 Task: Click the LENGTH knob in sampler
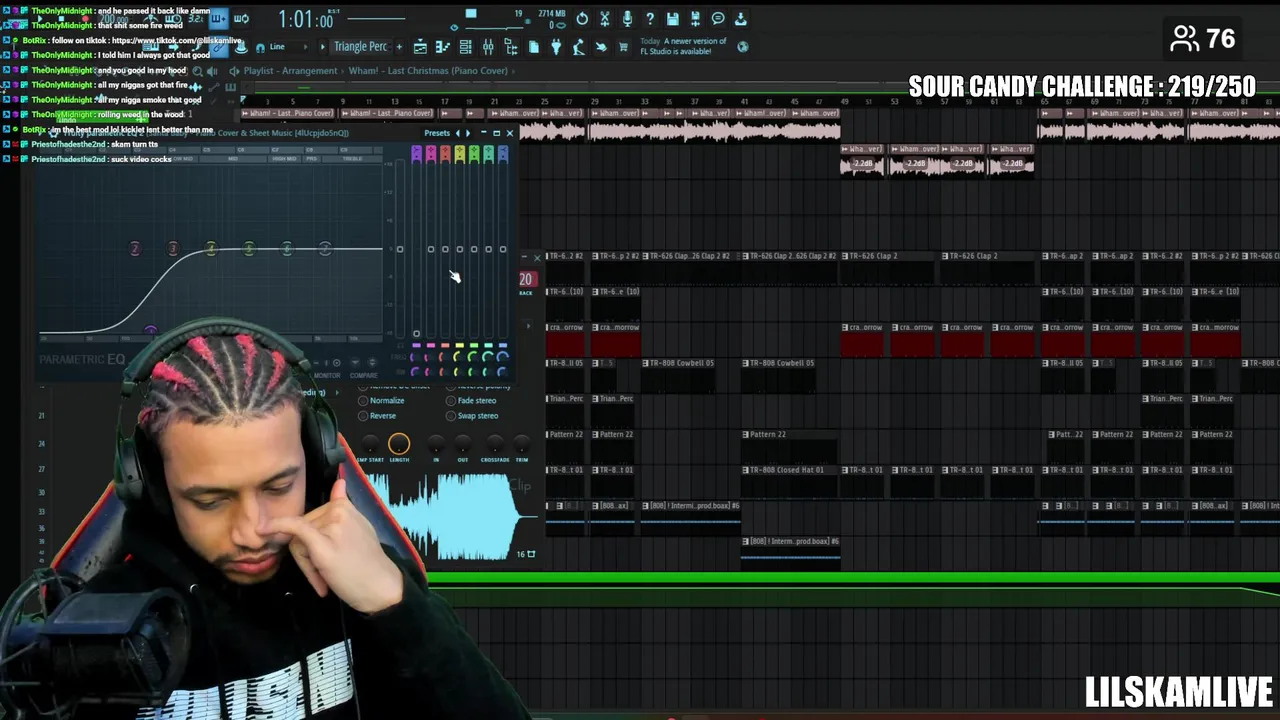coord(398,444)
